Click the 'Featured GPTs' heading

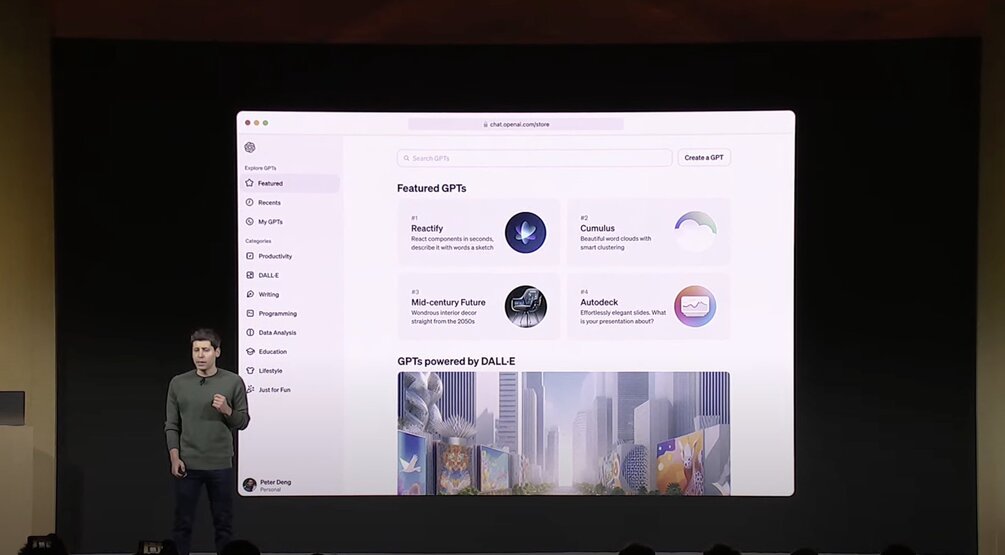tap(431, 188)
